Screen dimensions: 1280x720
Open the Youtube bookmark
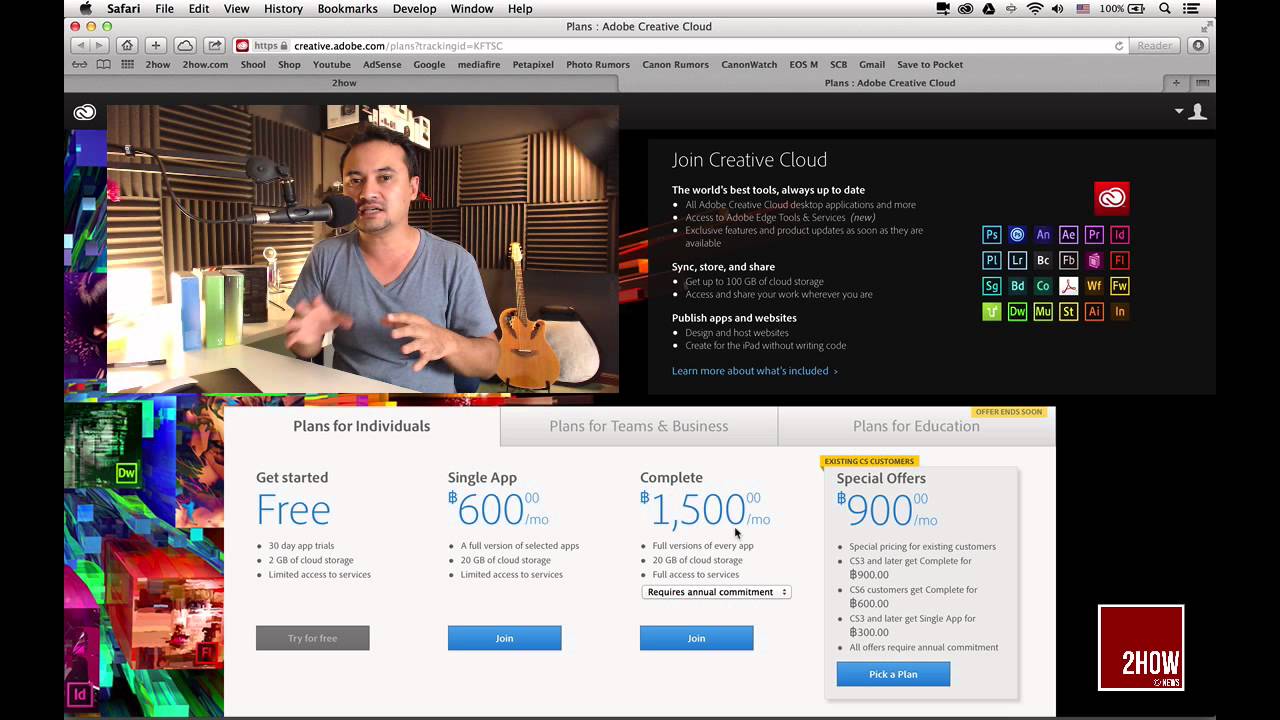coord(332,64)
